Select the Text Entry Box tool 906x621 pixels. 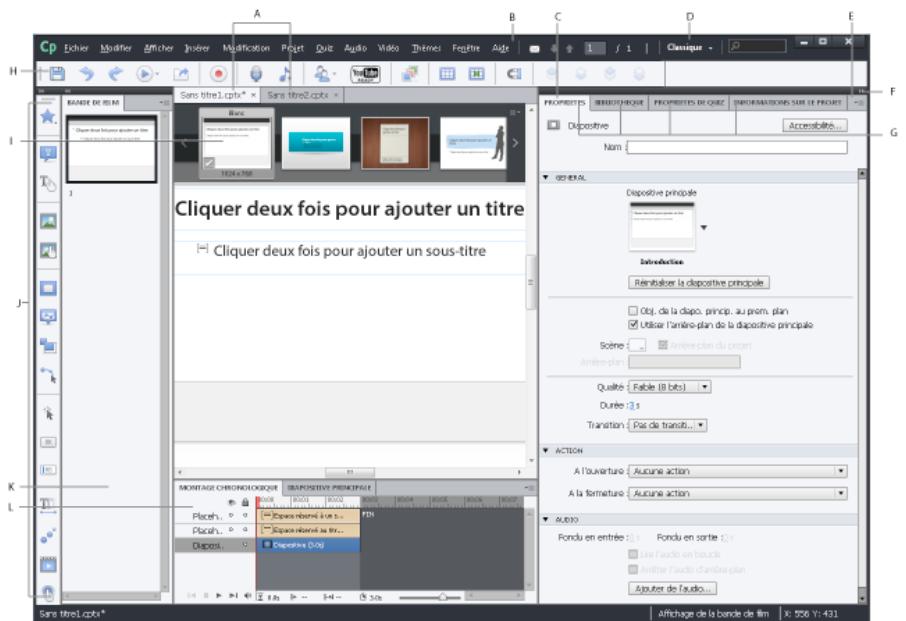(x=48, y=470)
